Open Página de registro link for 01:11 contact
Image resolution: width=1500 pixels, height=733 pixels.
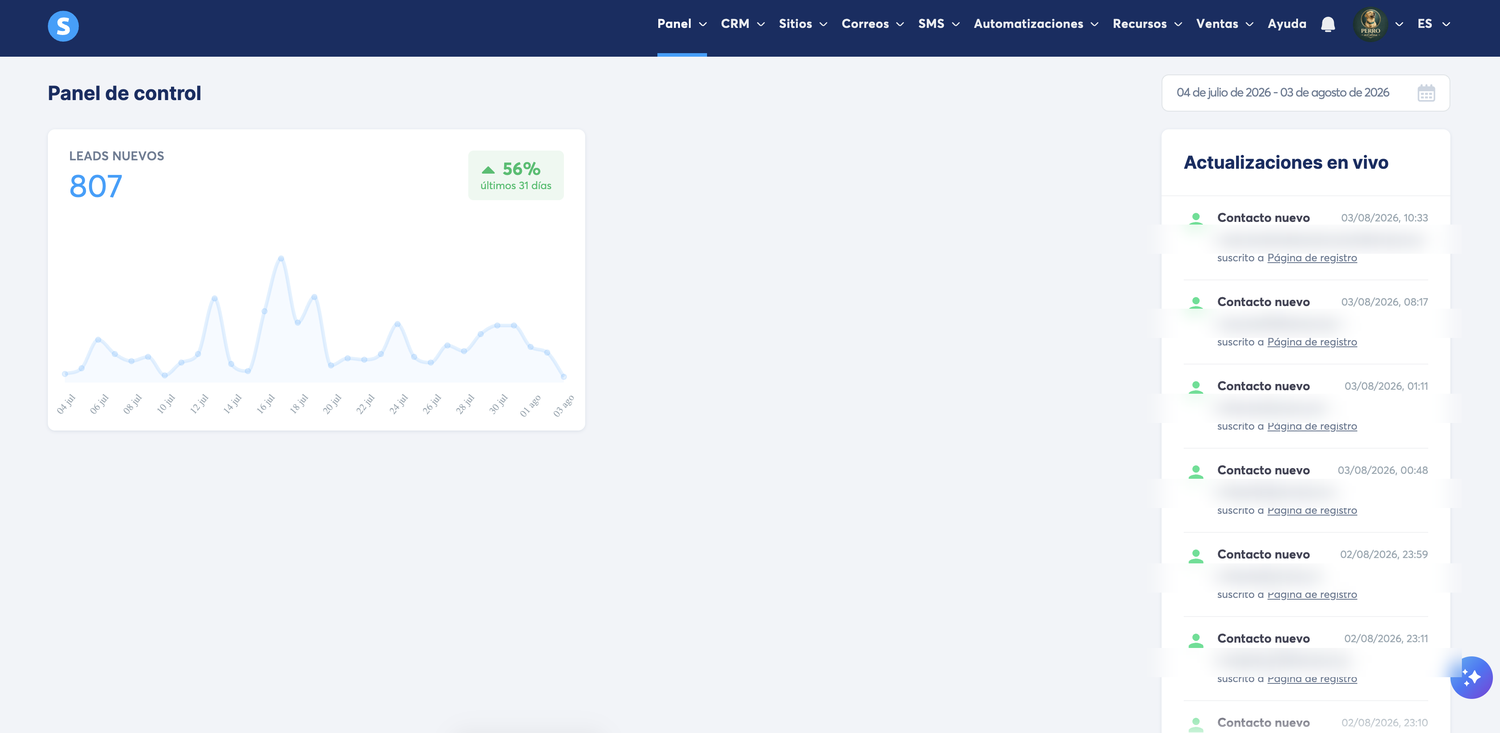click(x=1312, y=426)
